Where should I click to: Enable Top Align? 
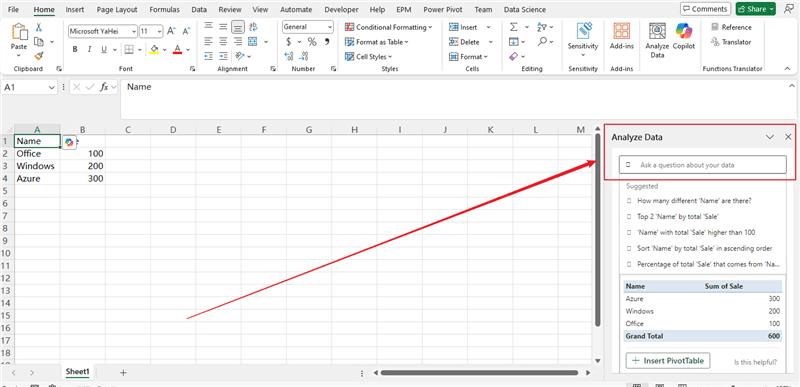tap(208, 27)
